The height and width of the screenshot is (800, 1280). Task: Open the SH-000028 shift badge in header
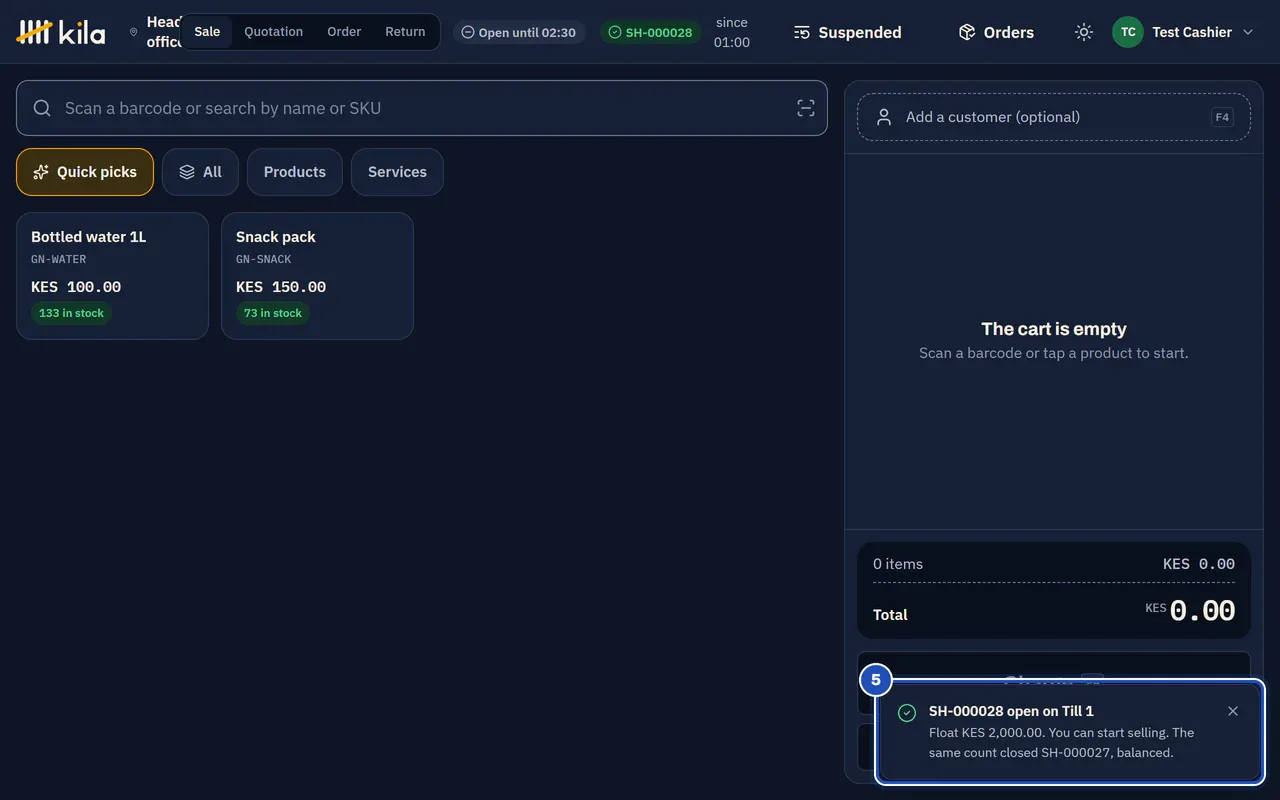[x=651, y=32]
